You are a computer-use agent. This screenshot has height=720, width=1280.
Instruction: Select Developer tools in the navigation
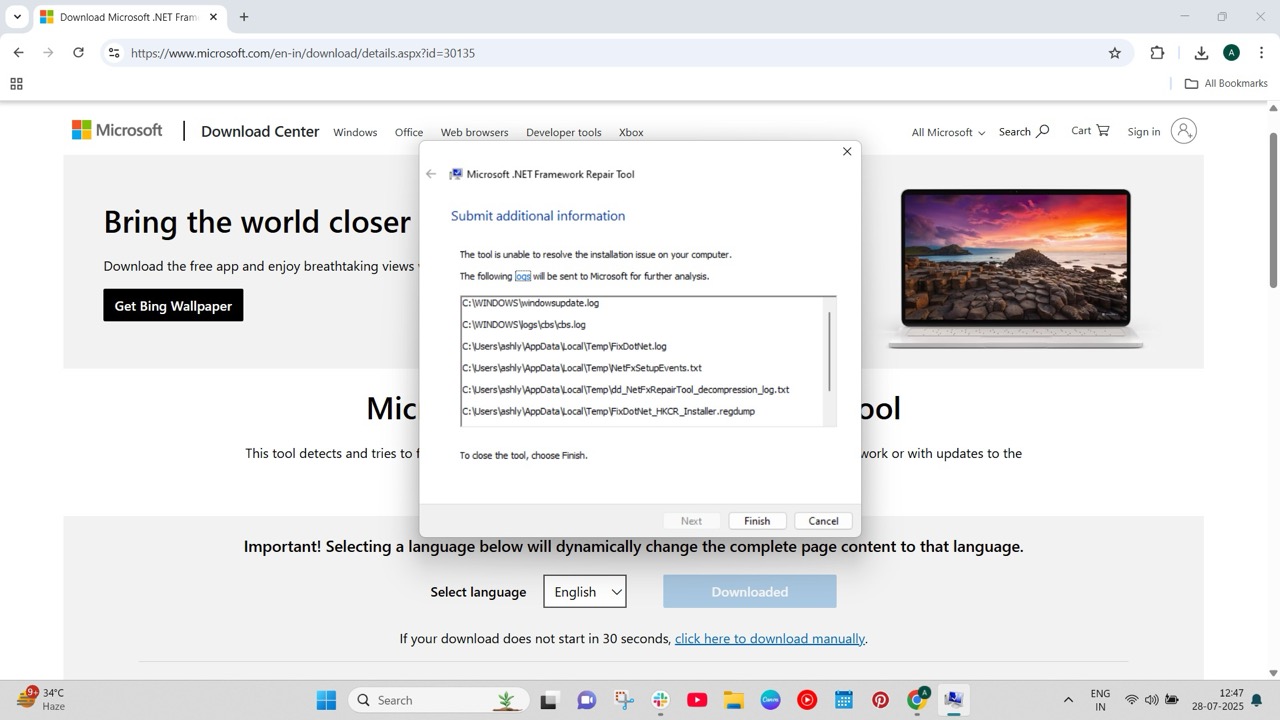click(x=563, y=131)
